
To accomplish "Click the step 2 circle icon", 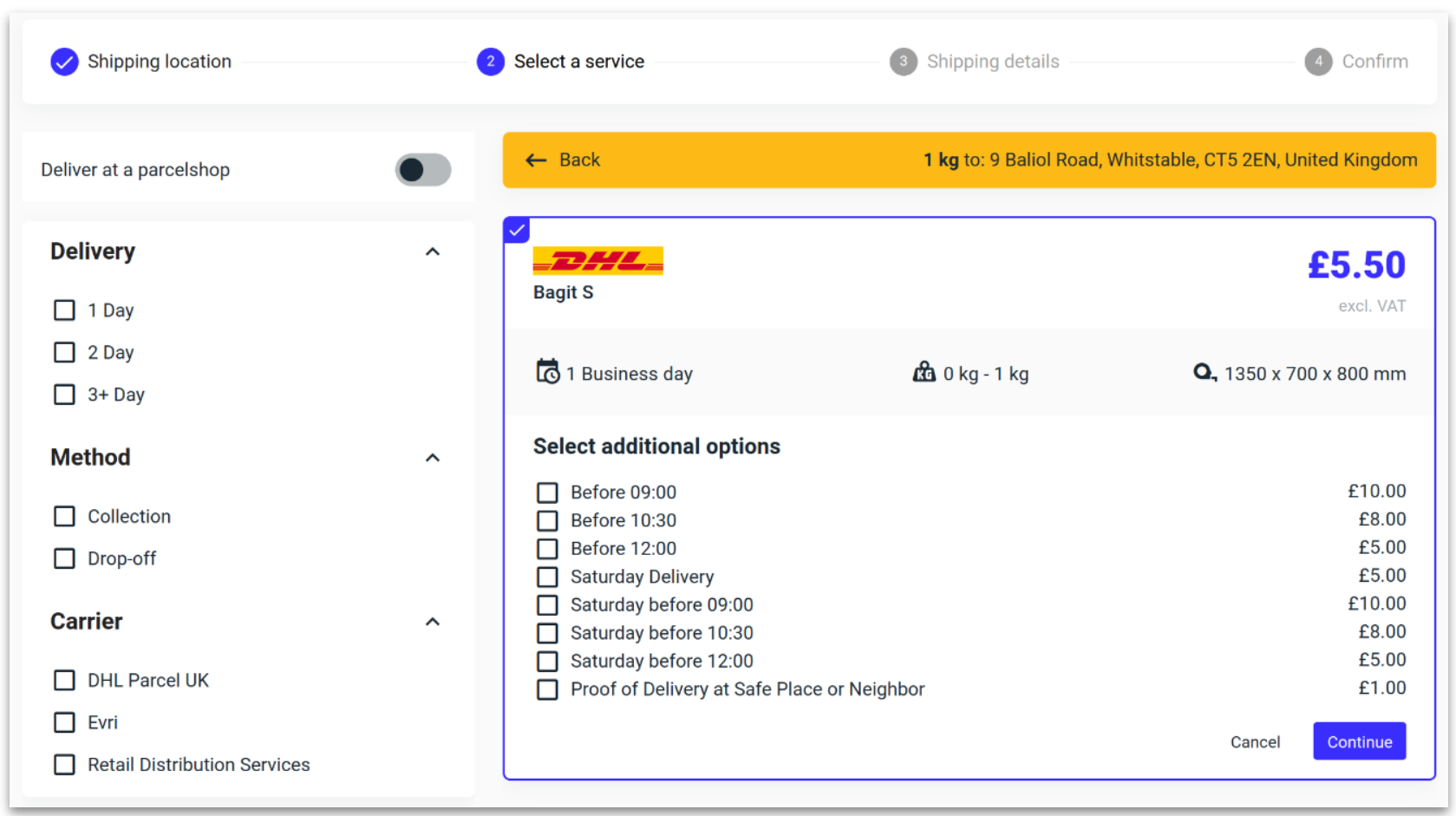I will 491,62.
